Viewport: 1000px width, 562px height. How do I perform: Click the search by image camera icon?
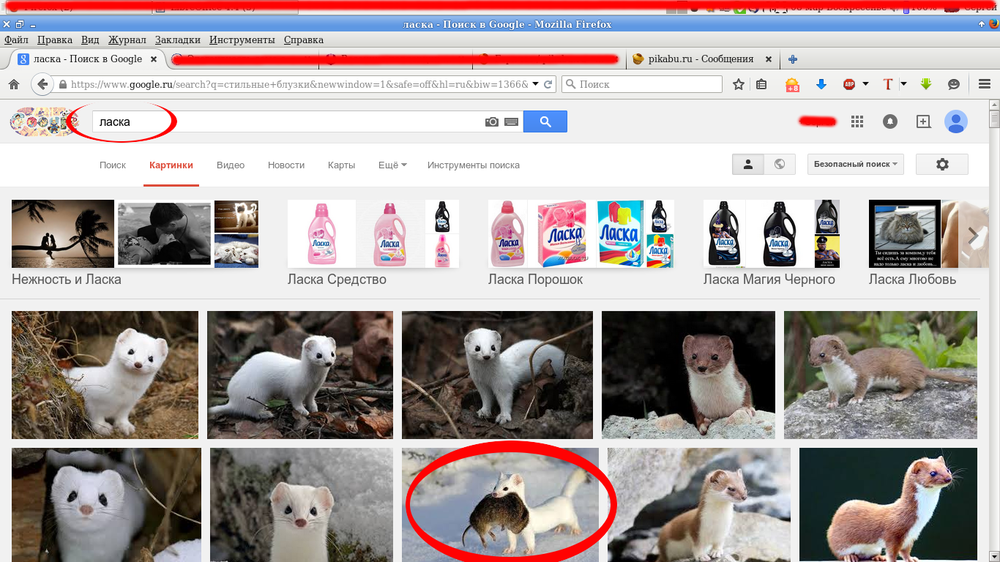coord(491,122)
